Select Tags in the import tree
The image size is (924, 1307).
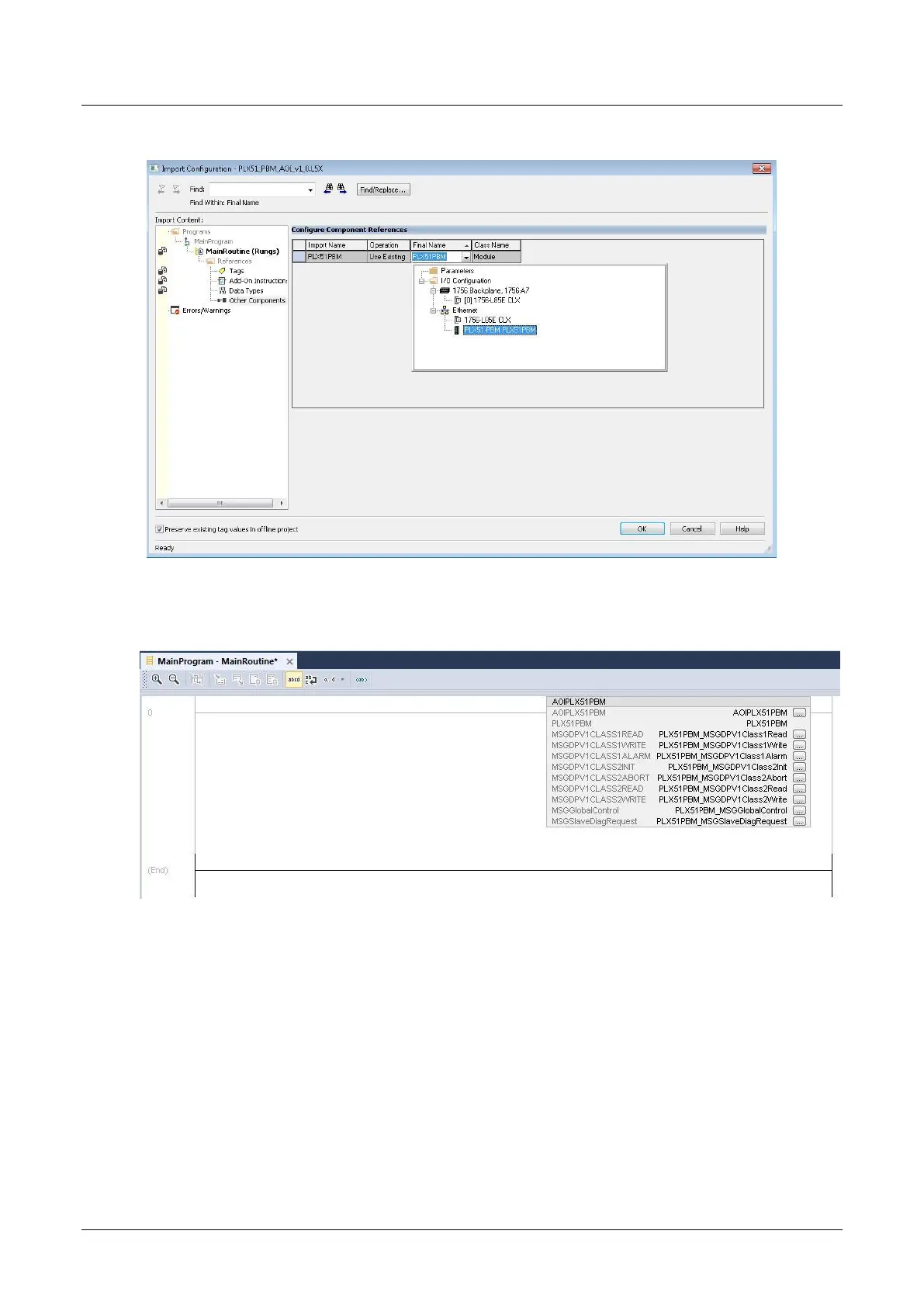[237, 271]
